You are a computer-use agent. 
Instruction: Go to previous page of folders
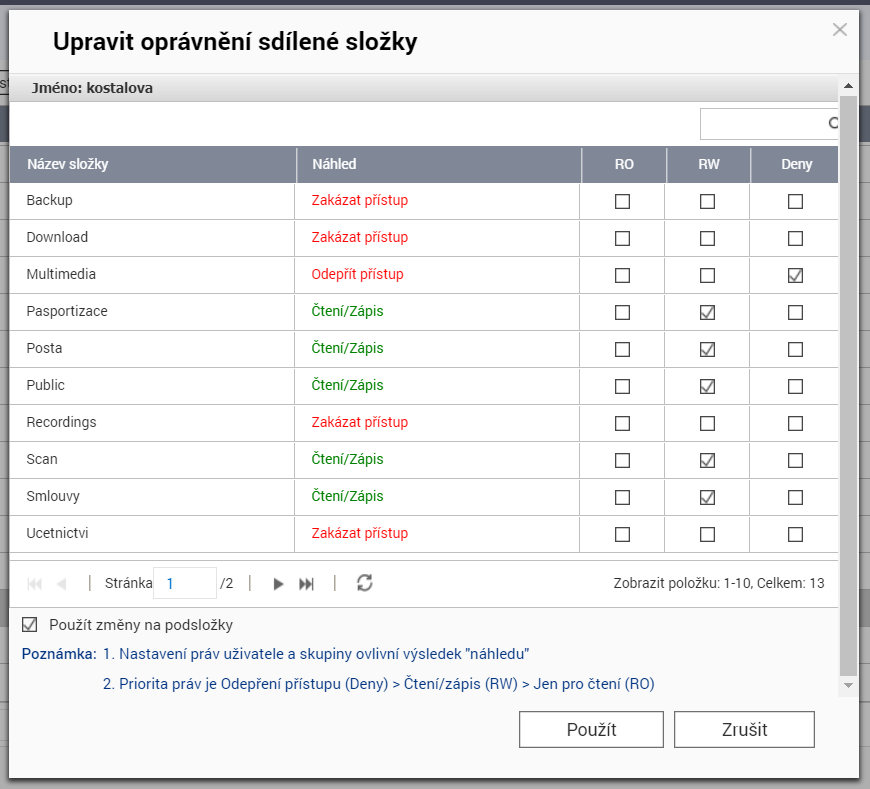(x=61, y=584)
